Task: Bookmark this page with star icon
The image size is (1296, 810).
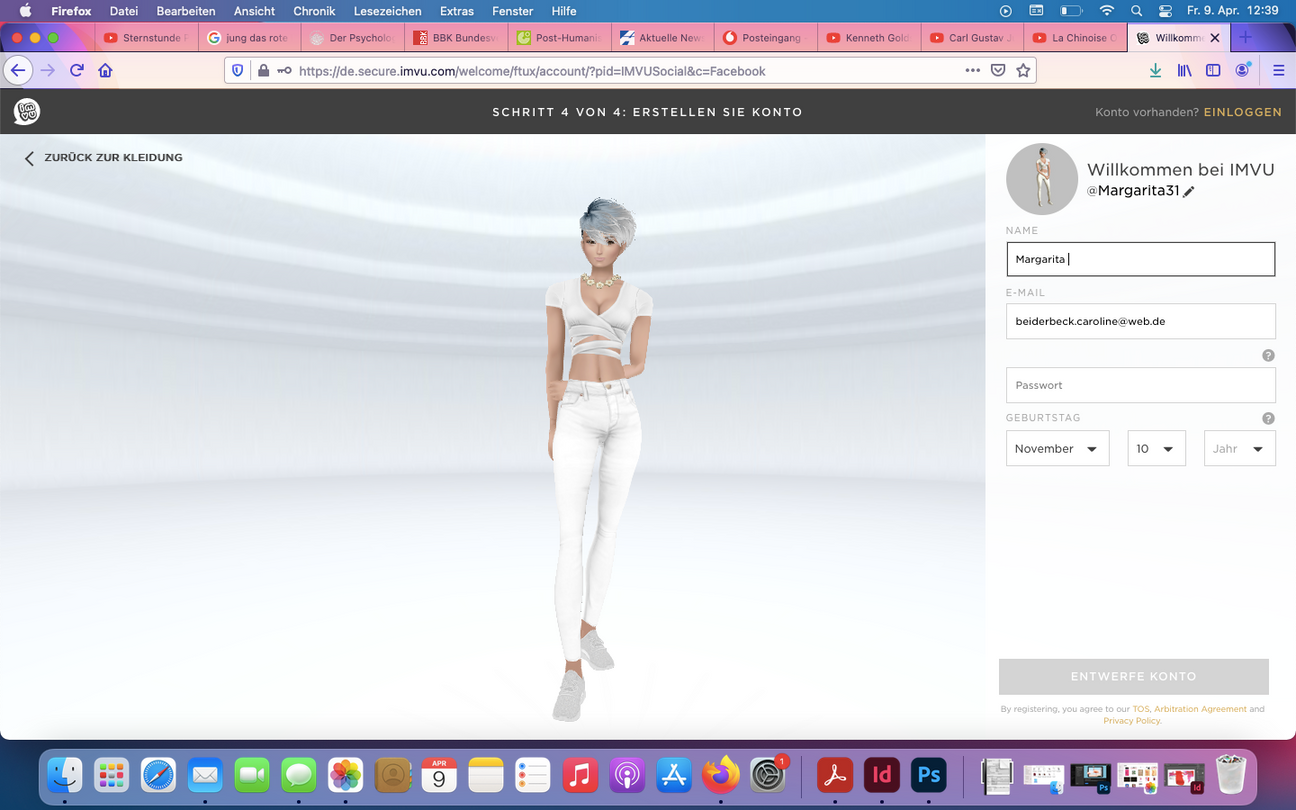Action: click(1023, 71)
